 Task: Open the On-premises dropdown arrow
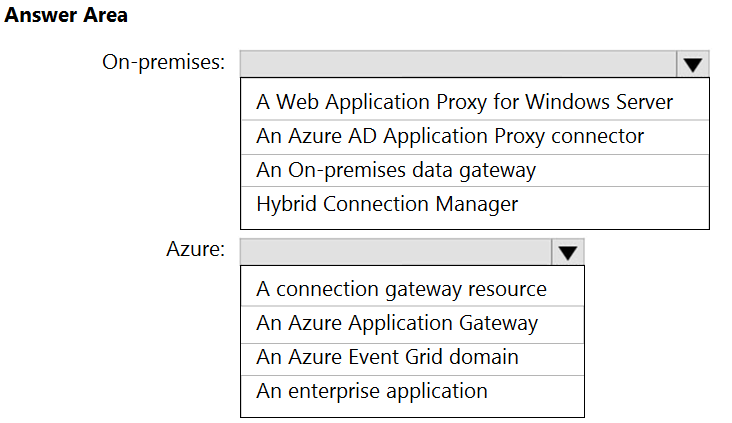(693, 64)
